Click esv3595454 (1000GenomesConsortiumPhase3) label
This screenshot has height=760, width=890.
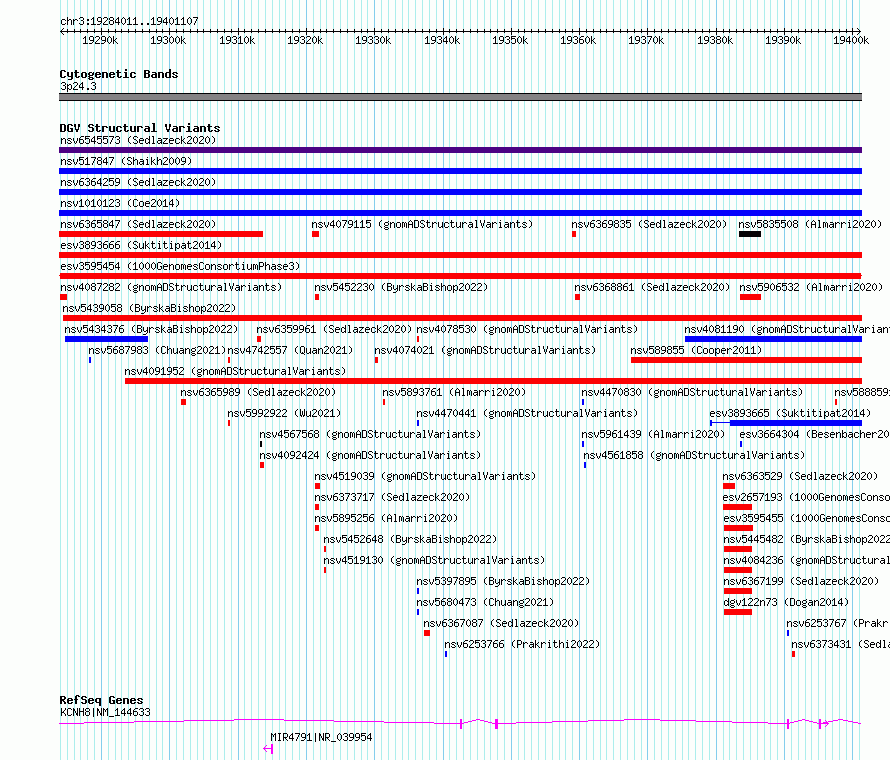(180, 266)
